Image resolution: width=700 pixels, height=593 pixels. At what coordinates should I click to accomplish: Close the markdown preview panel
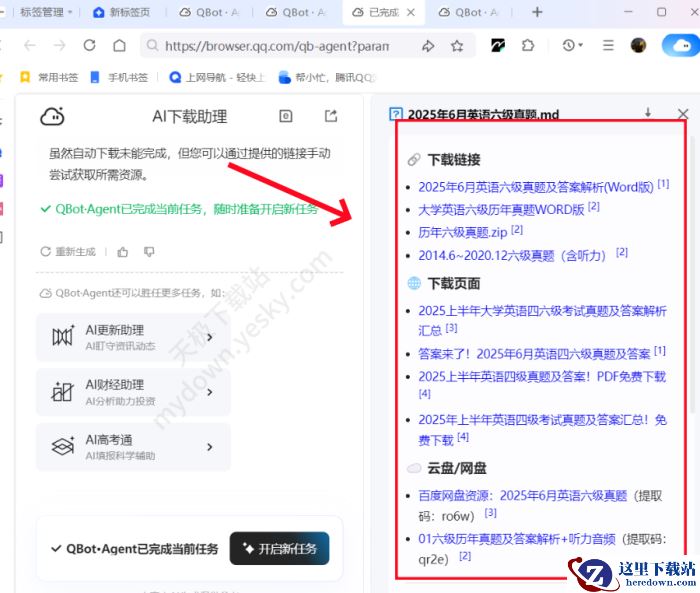click(x=683, y=114)
